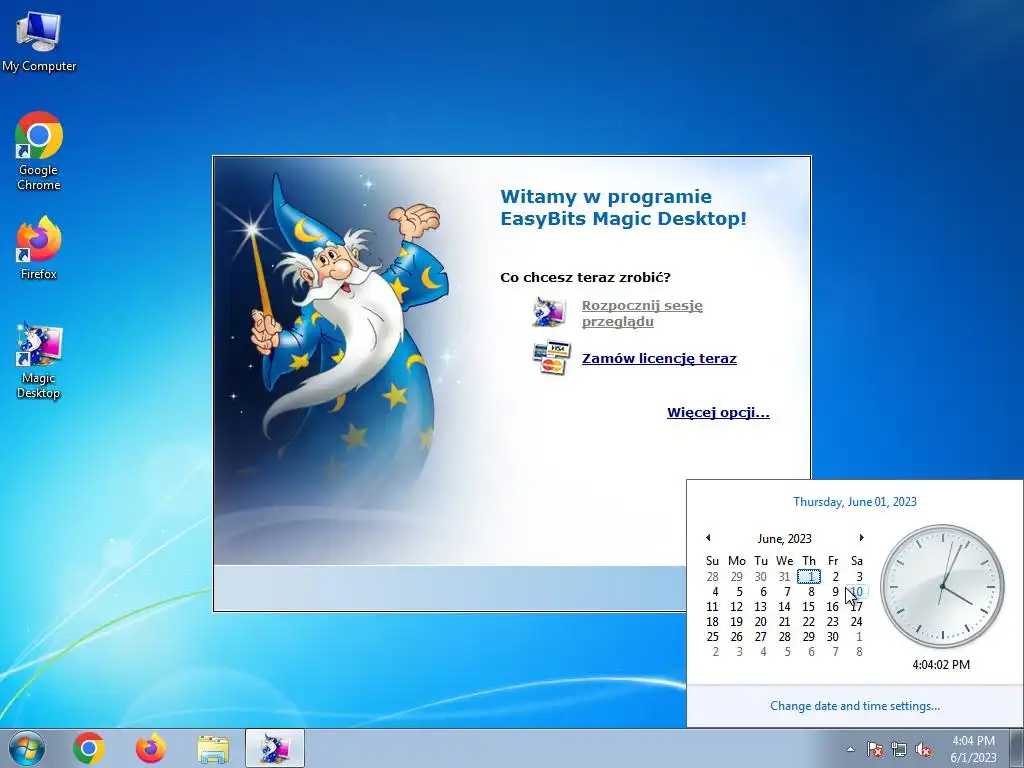Open network tray icon
The width and height of the screenshot is (1024, 768).
[x=899, y=749]
